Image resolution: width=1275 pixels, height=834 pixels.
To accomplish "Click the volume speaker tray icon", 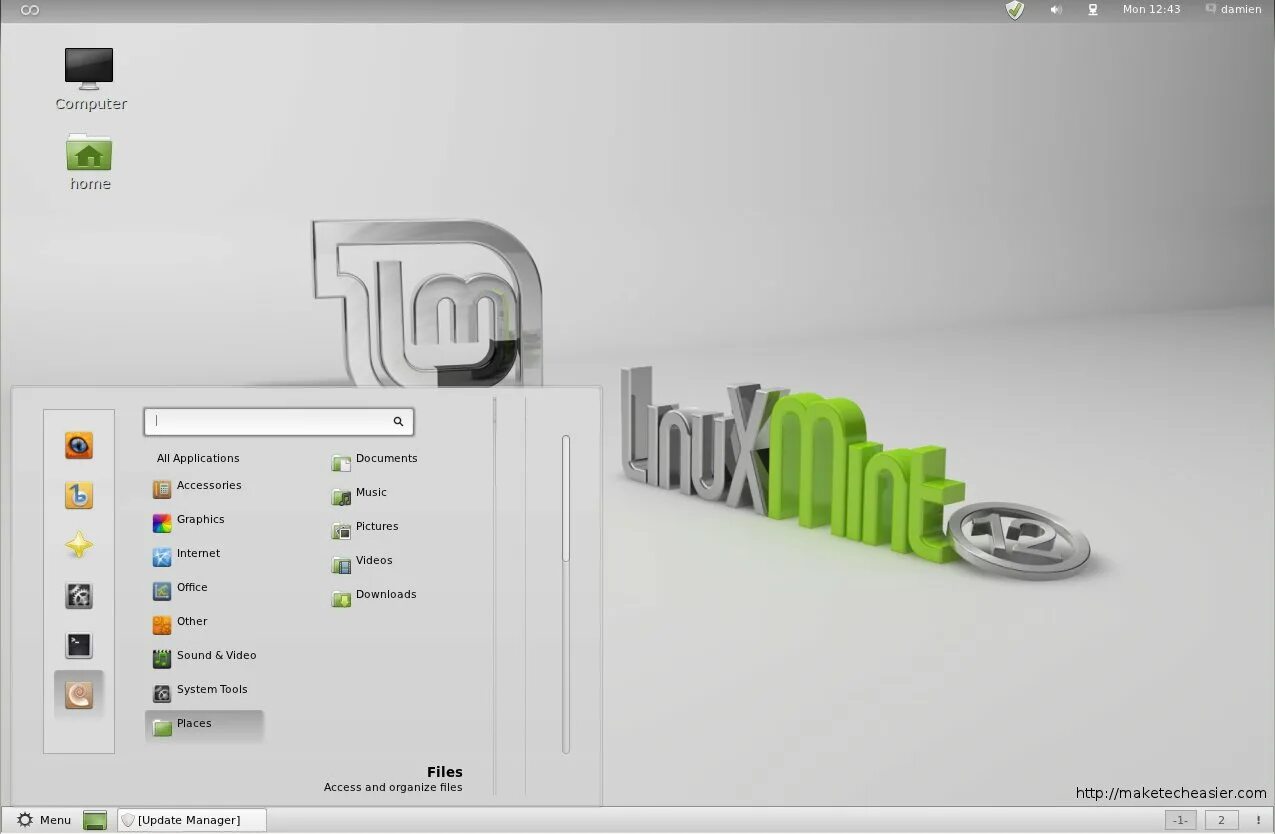I will [x=1056, y=10].
